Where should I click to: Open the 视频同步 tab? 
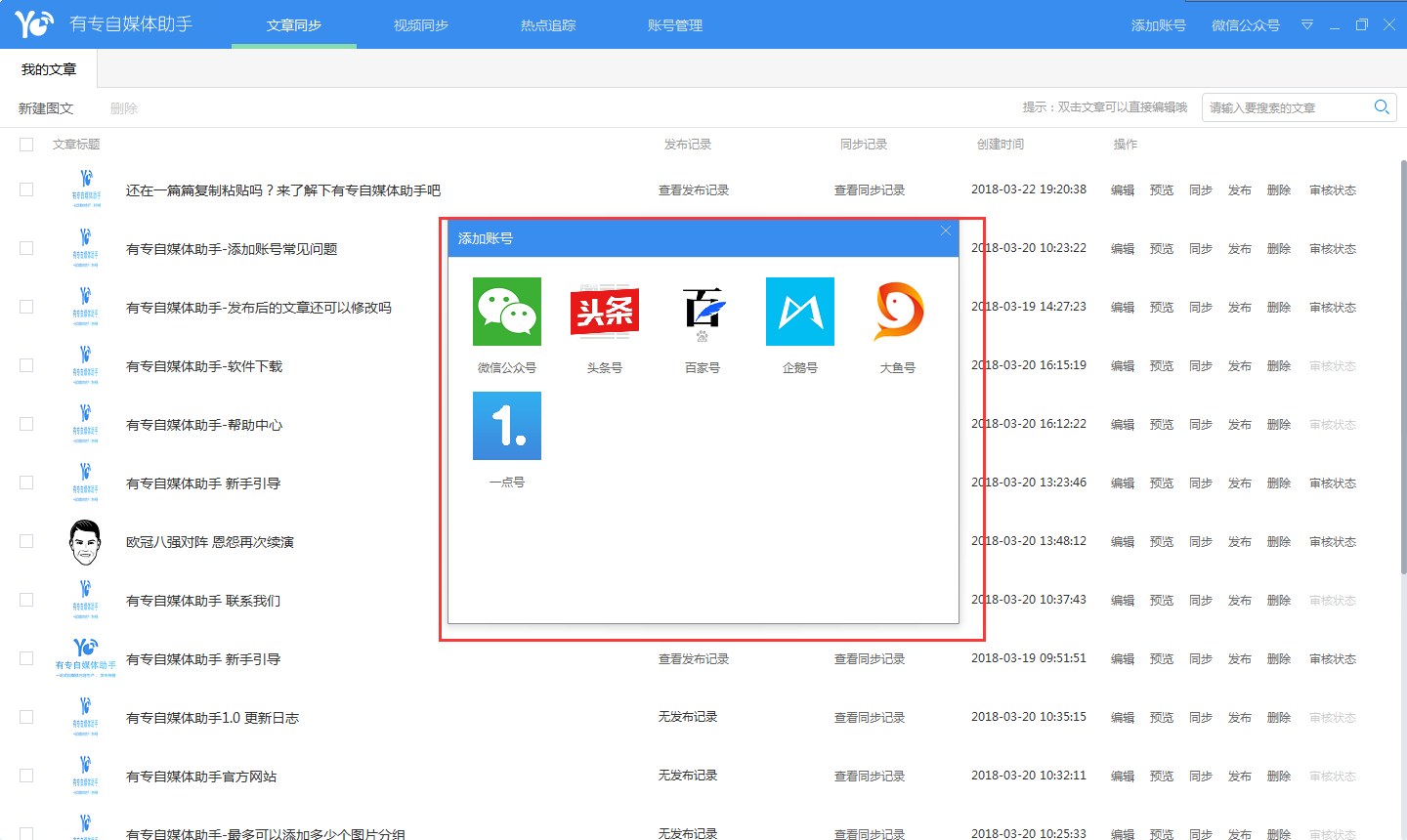coord(421,25)
